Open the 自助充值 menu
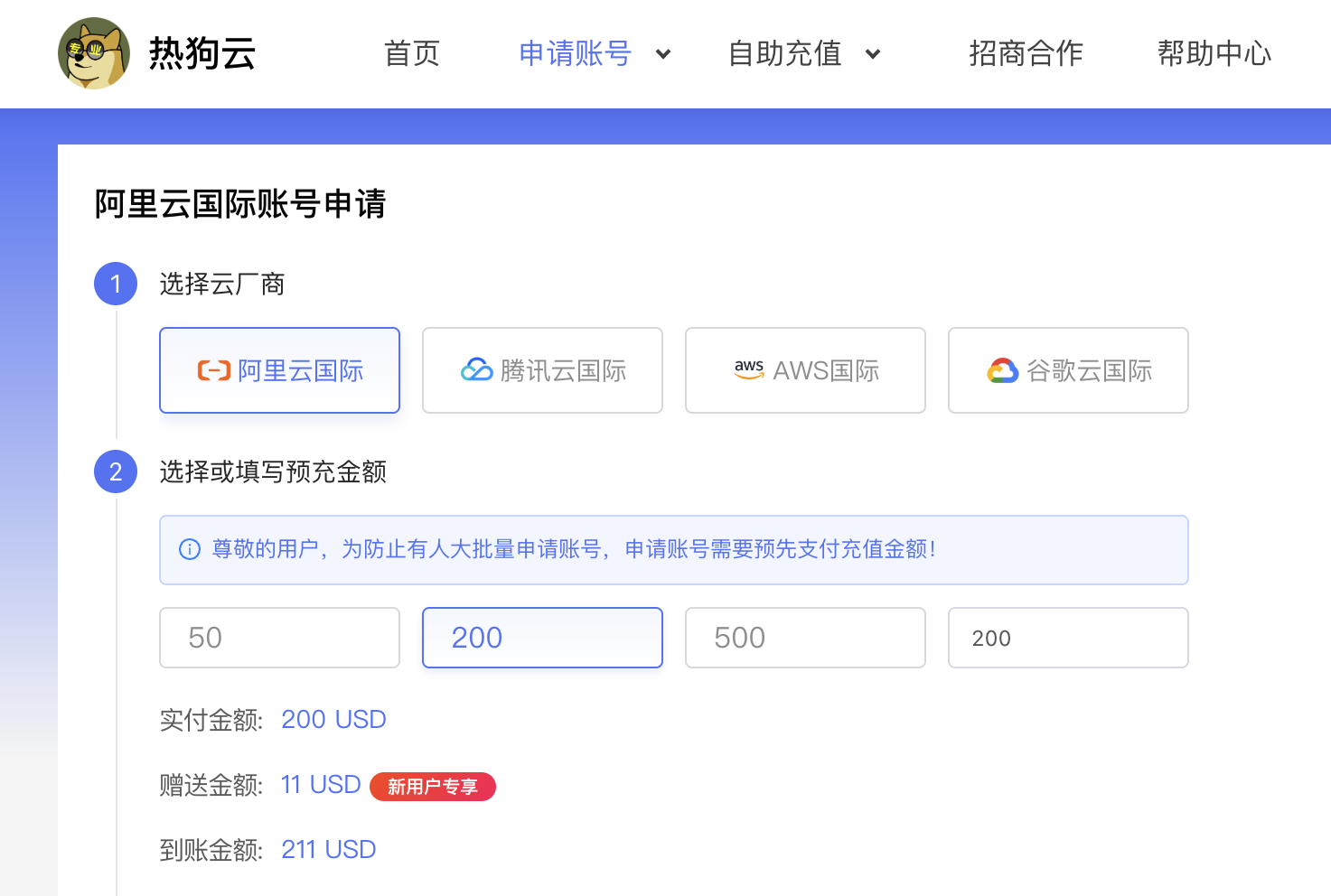 (x=784, y=53)
